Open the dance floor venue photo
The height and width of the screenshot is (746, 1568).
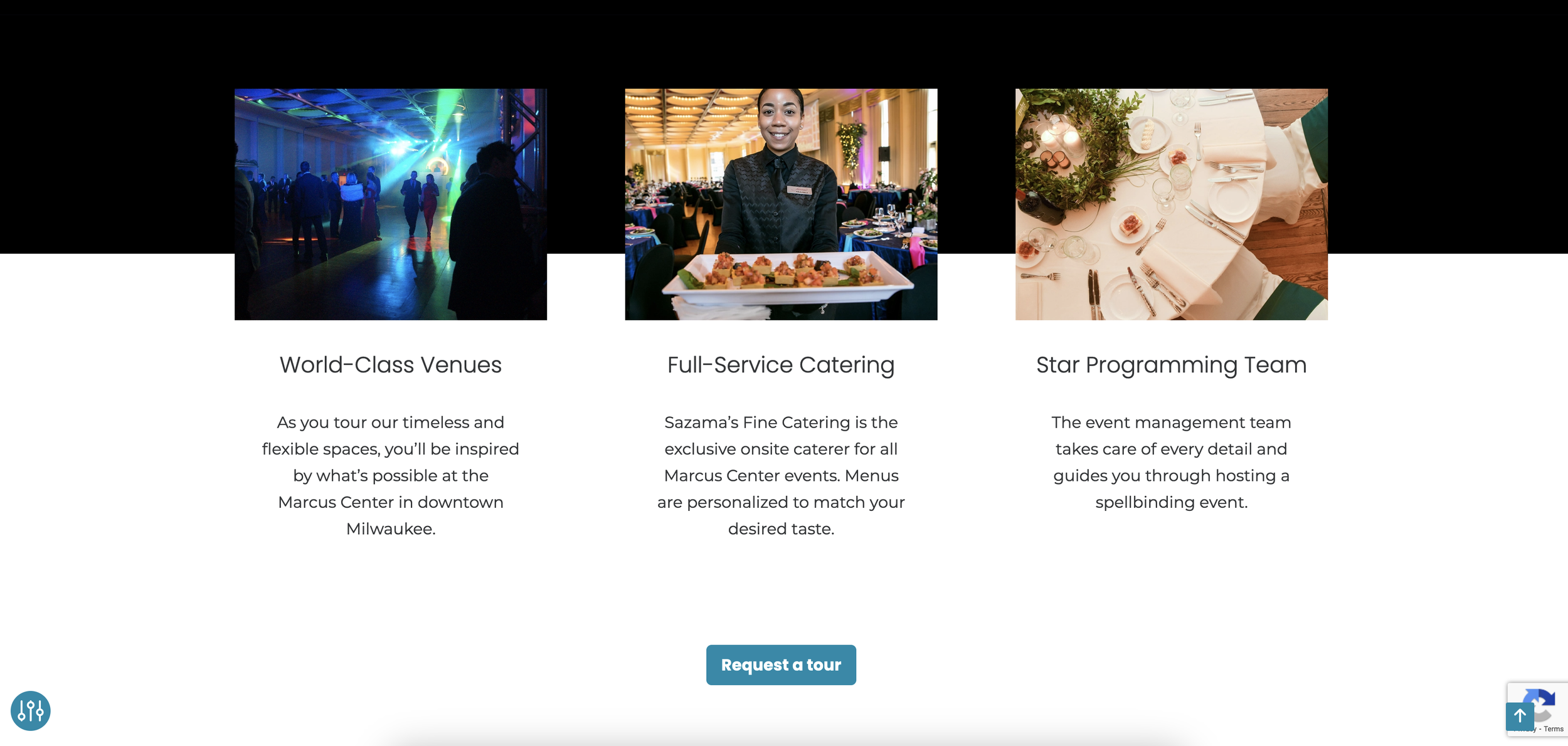pyautogui.click(x=391, y=204)
